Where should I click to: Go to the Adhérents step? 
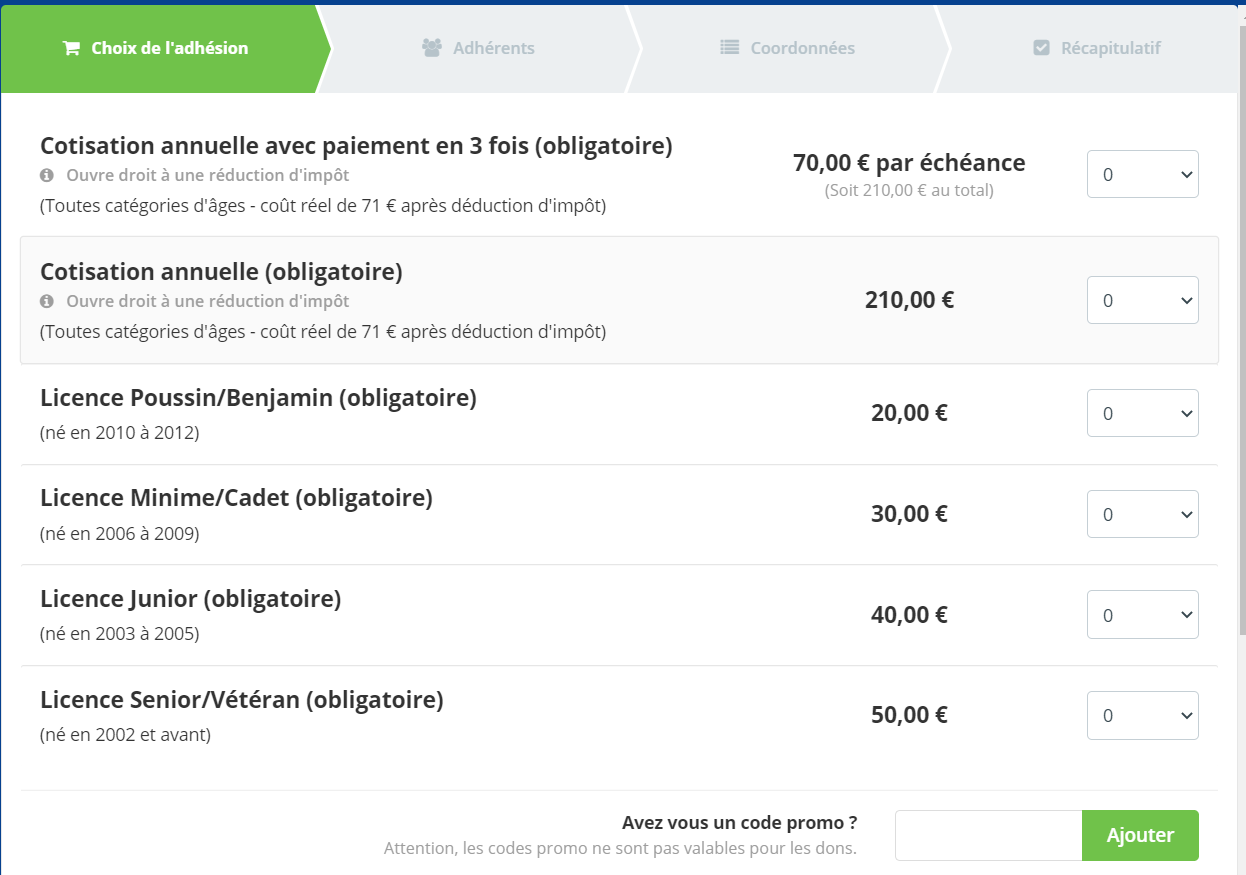478,48
